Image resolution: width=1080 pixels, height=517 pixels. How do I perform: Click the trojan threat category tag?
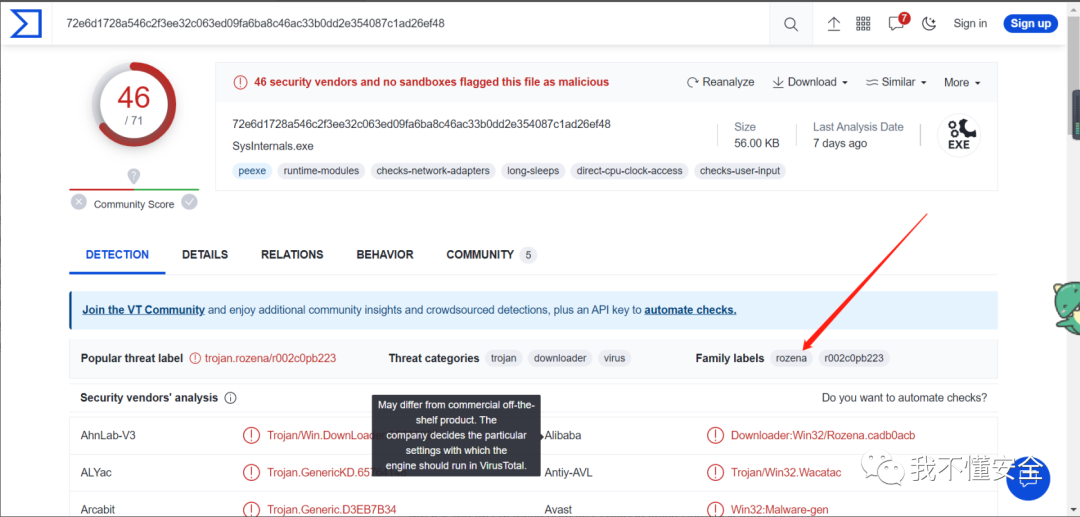click(503, 358)
